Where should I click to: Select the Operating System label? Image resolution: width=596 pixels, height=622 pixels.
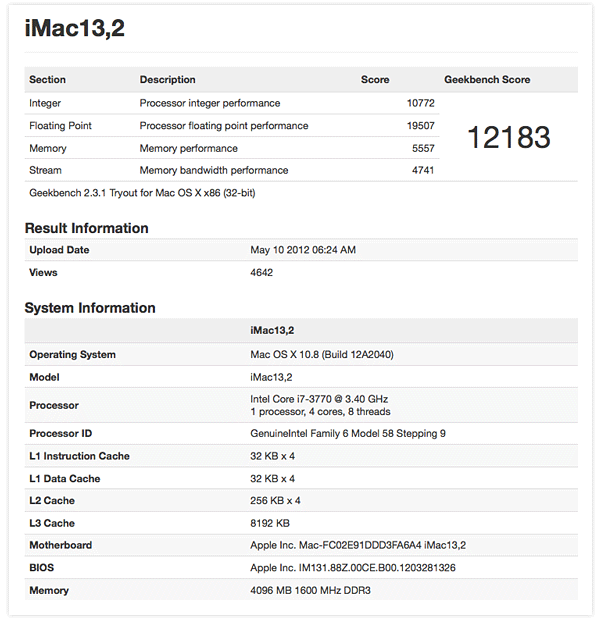(72, 355)
